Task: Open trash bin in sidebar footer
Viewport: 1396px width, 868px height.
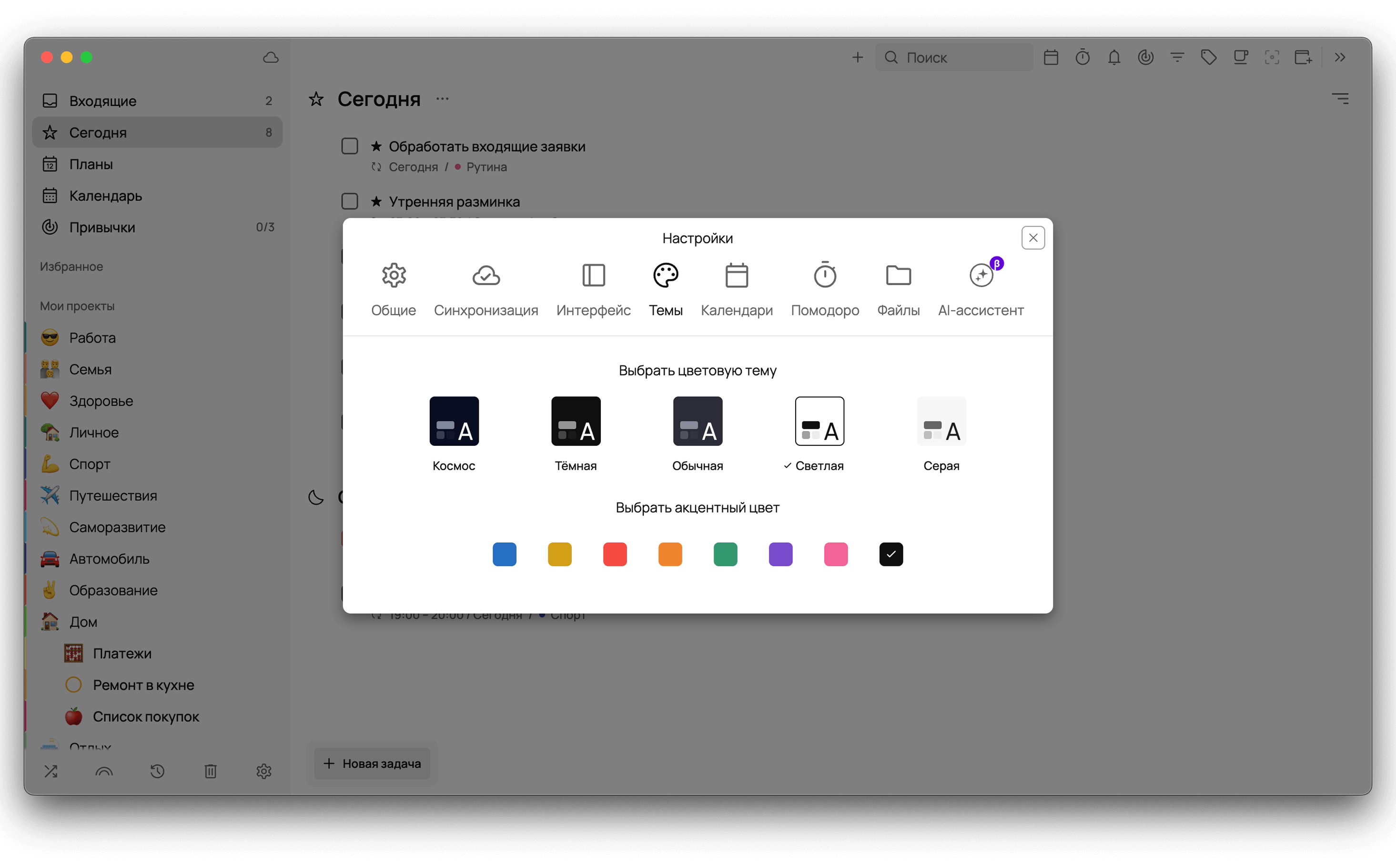Action: [x=211, y=771]
